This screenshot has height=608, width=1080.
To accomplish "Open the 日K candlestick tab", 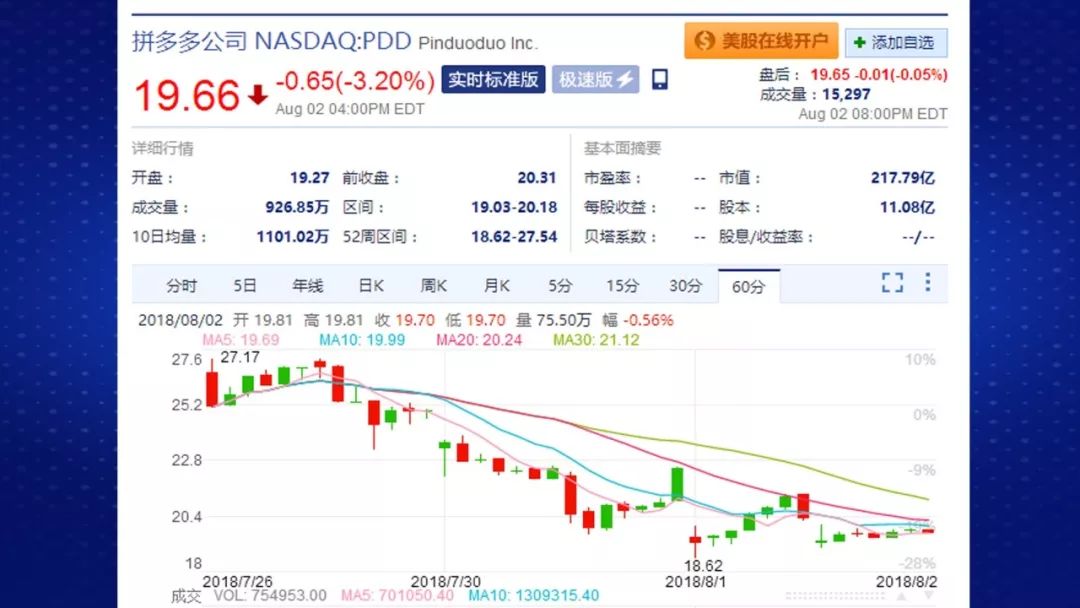I will point(369,285).
